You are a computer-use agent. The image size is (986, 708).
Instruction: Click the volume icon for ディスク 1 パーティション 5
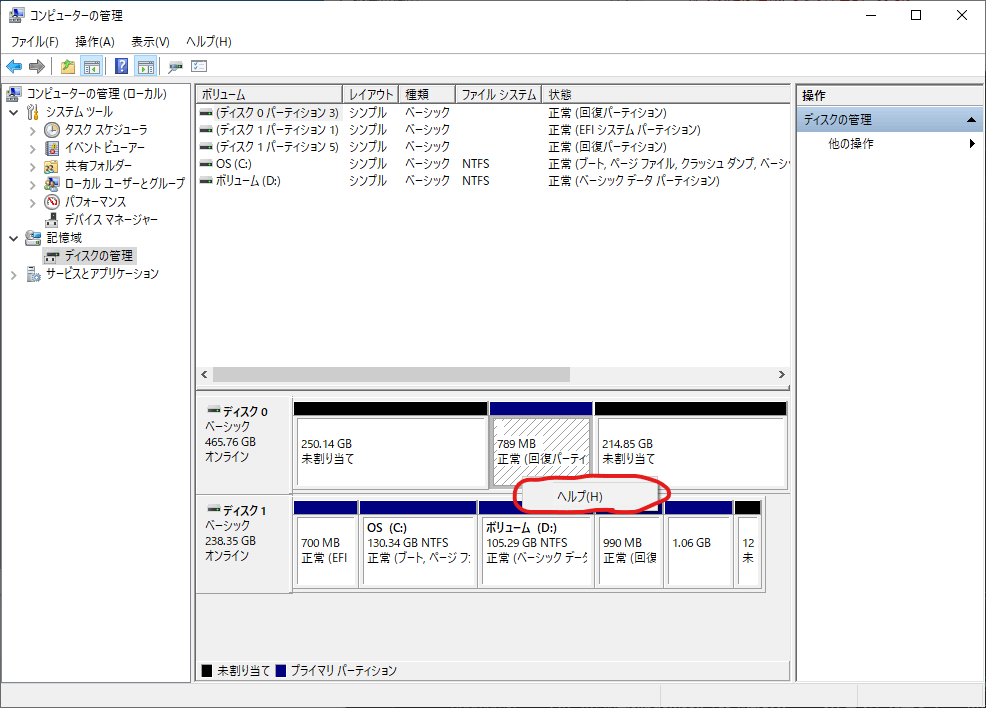coord(206,147)
